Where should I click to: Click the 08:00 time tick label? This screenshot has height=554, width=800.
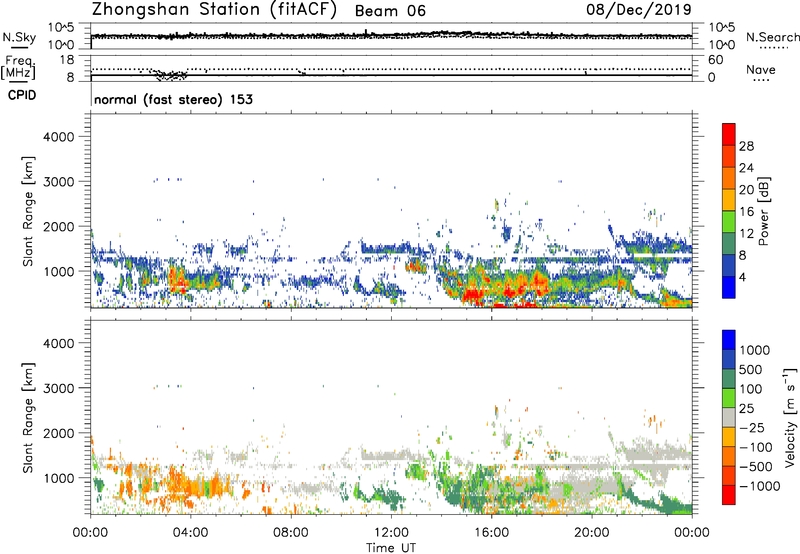[291, 533]
